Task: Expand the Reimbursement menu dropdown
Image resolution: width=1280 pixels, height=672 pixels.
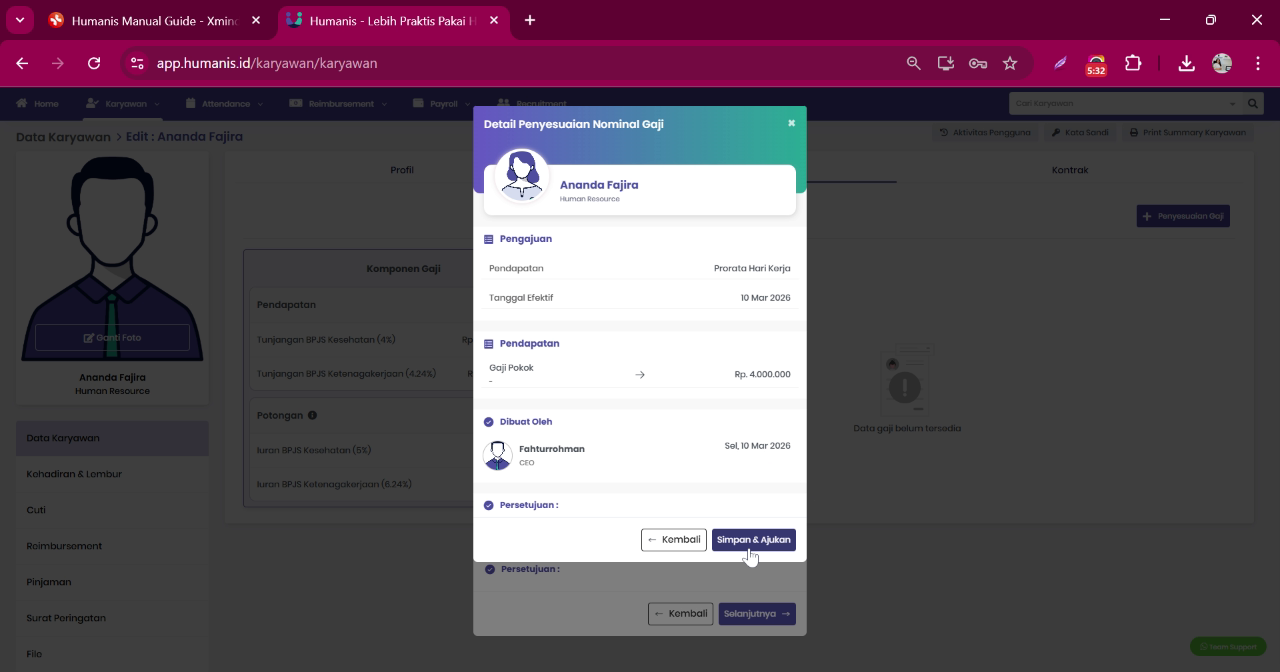Action: pos(338,103)
